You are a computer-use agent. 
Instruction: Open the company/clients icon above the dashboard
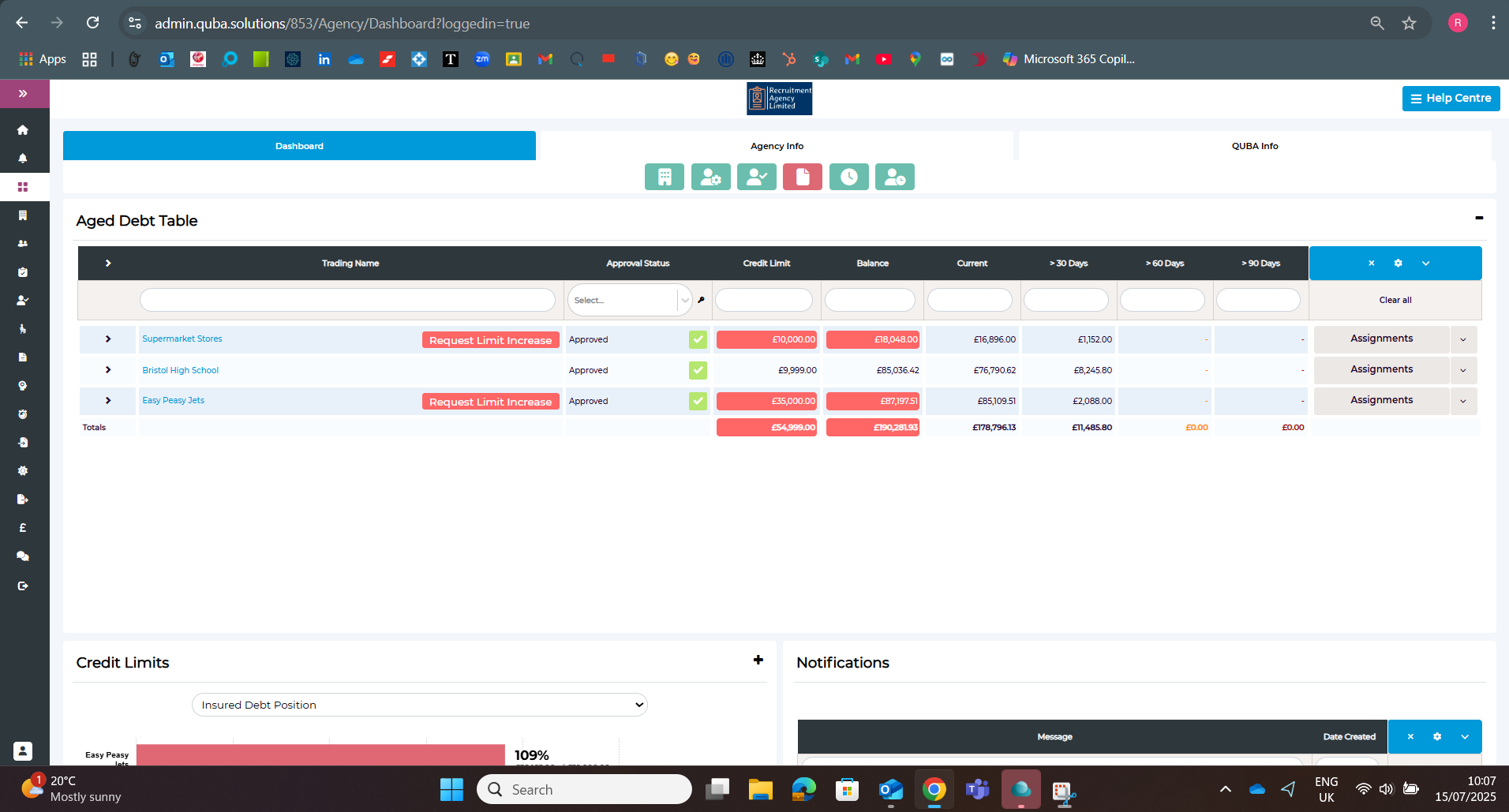point(664,177)
